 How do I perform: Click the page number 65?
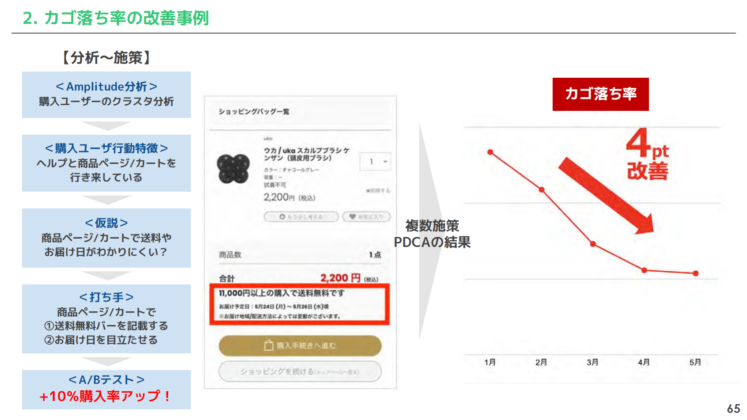click(734, 409)
